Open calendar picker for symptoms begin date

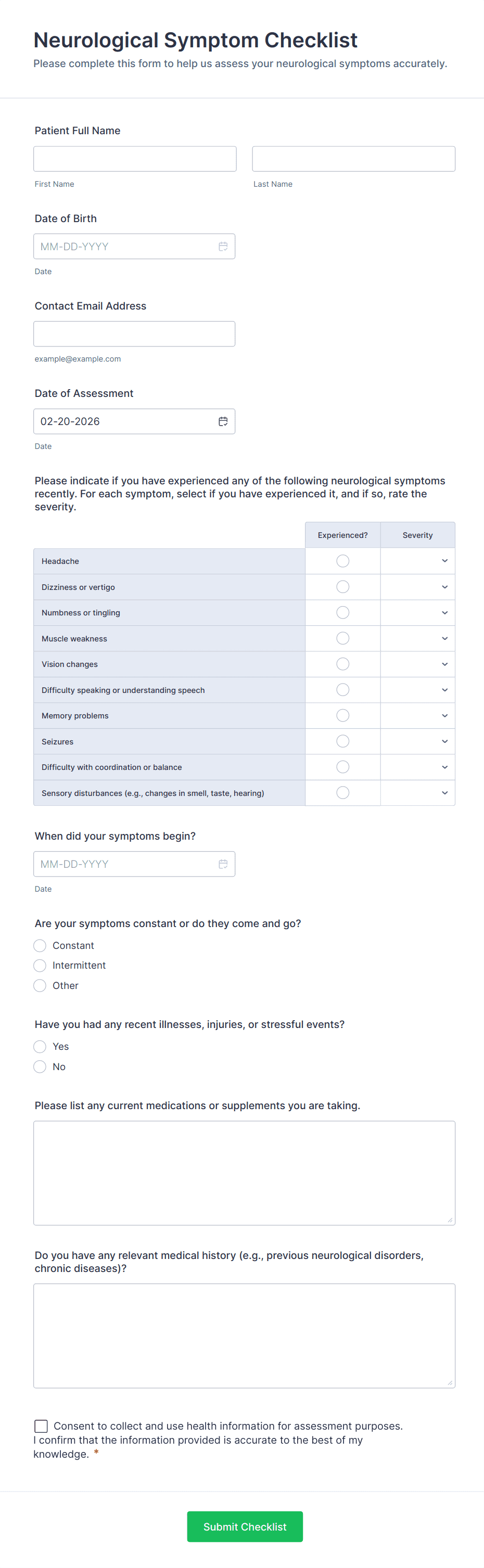[x=223, y=864]
